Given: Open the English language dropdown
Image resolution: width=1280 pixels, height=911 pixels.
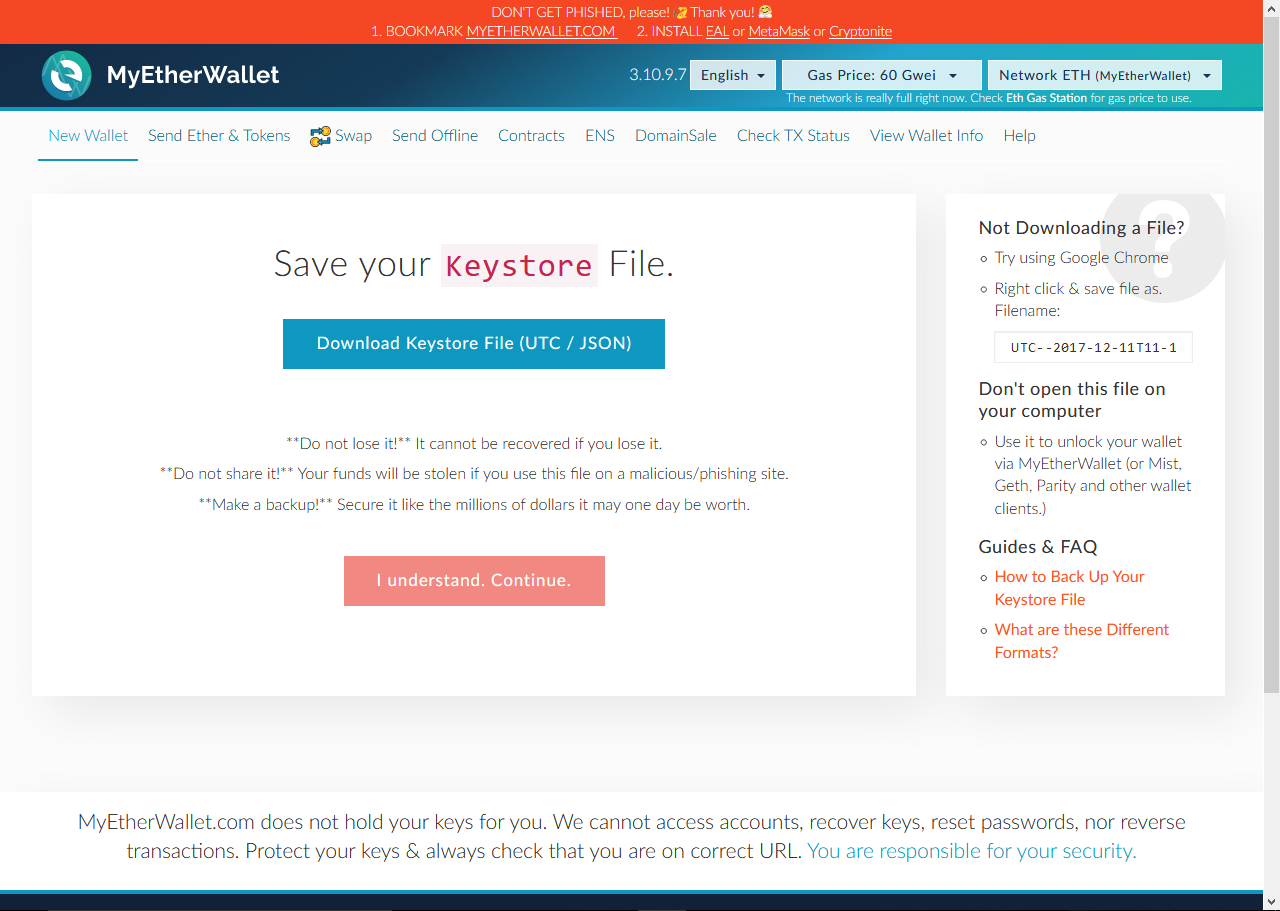Looking at the screenshot, I should [732, 75].
